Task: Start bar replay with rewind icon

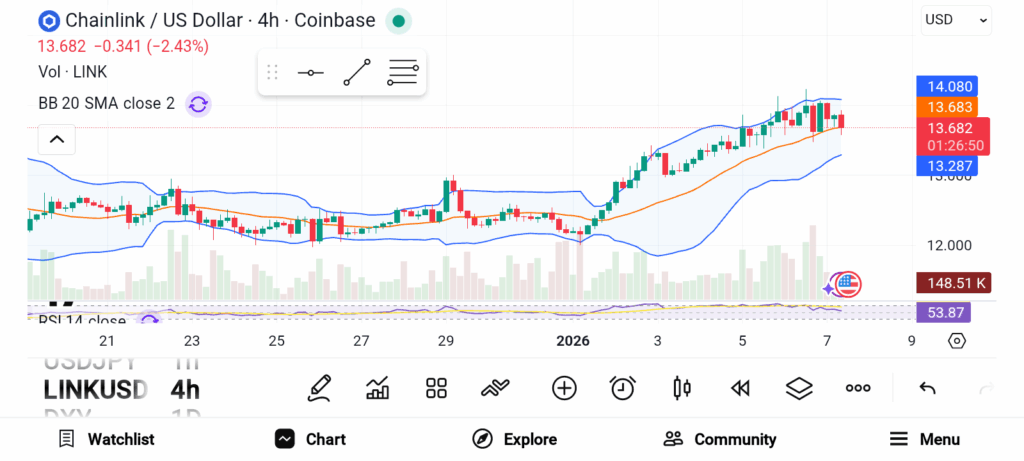Action: click(x=740, y=388)
